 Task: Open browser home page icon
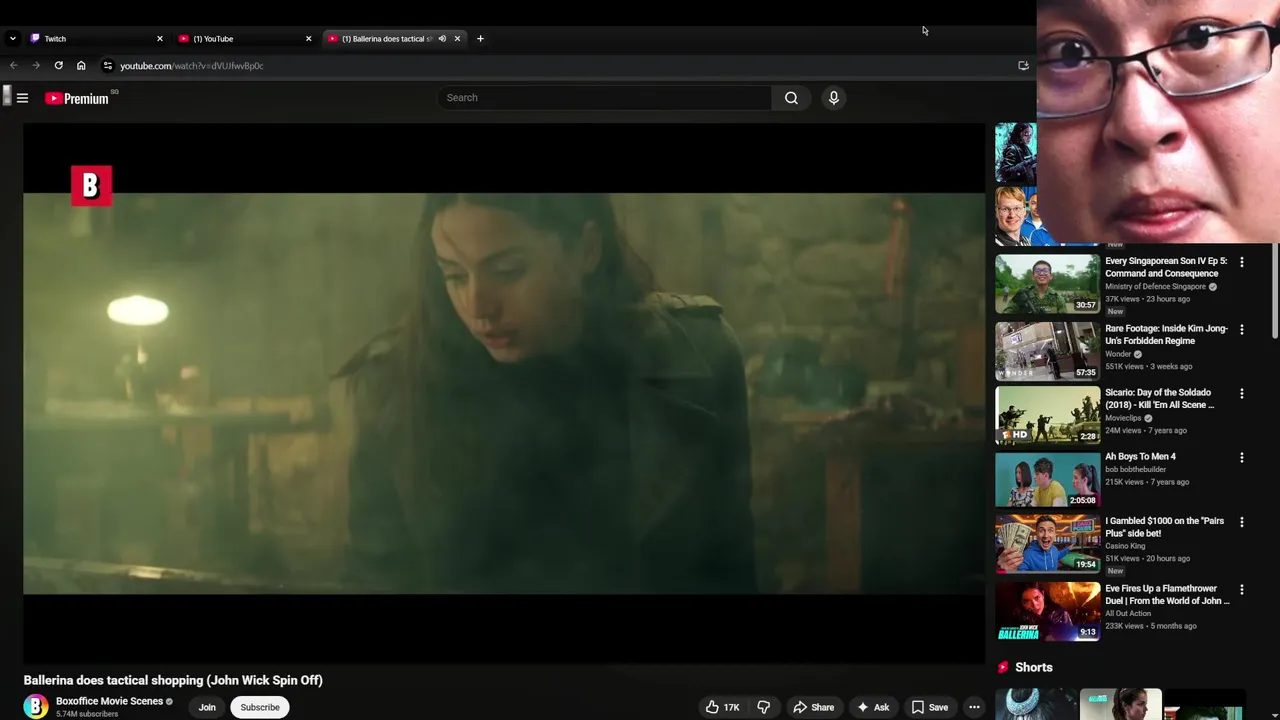point(81,66)
